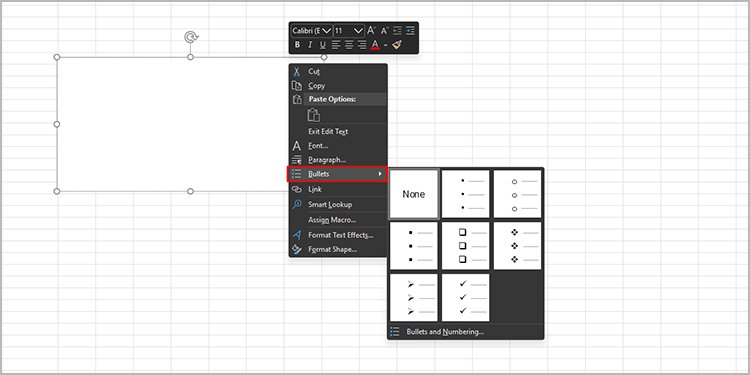Open Format Text Effects...
Screen dimensions: 750x375
338,235
